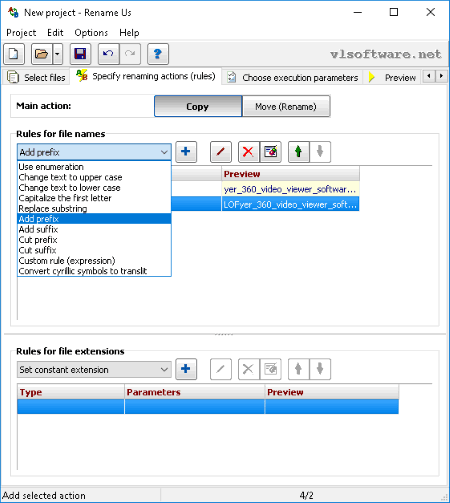Select the highlighted empty extension rule row
Screen dimensions: 450x503
(208, 407)
